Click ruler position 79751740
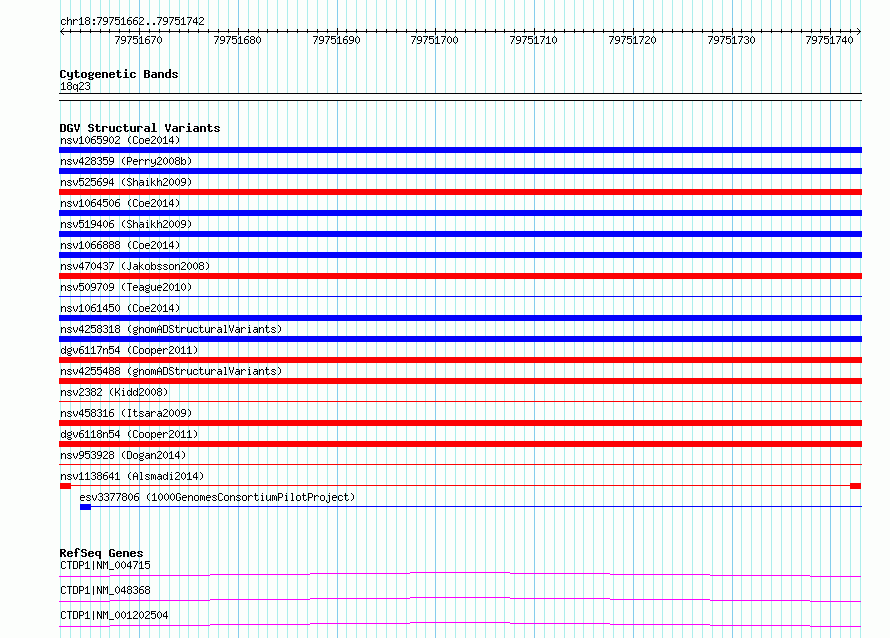The width and height of the screenshot is (890, 638). [829, 40]
